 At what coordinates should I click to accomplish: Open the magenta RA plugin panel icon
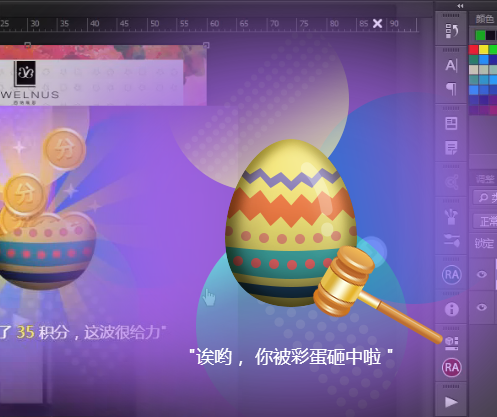click(x=452, y=367)
